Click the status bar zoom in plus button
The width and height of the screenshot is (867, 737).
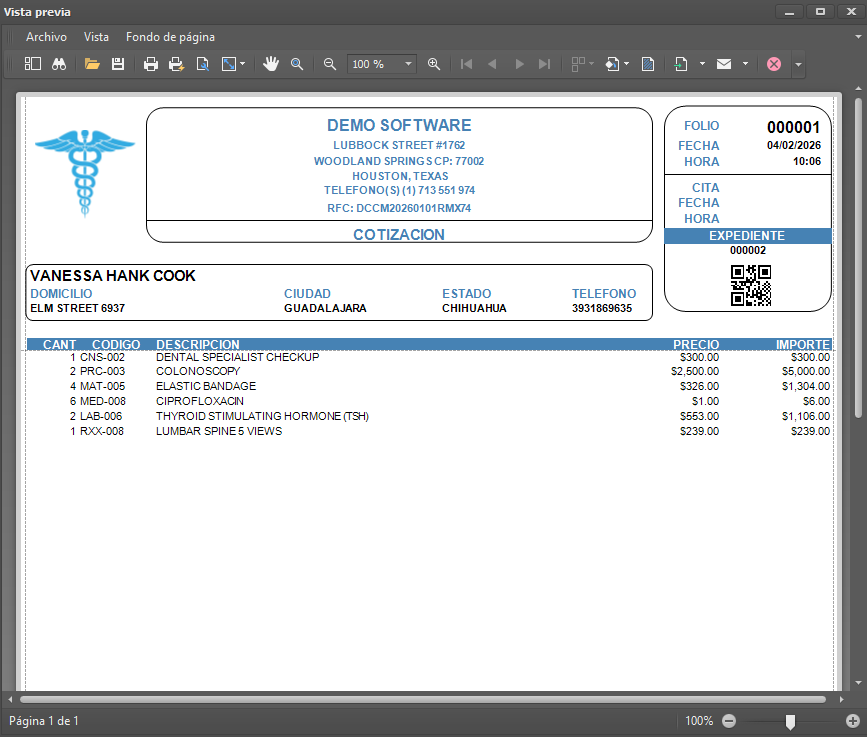tap(852, 721)
